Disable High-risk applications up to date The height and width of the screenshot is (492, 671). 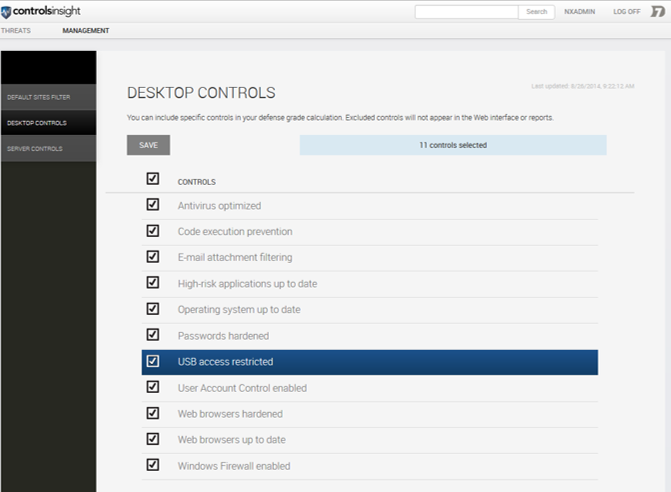click(153, 283)
